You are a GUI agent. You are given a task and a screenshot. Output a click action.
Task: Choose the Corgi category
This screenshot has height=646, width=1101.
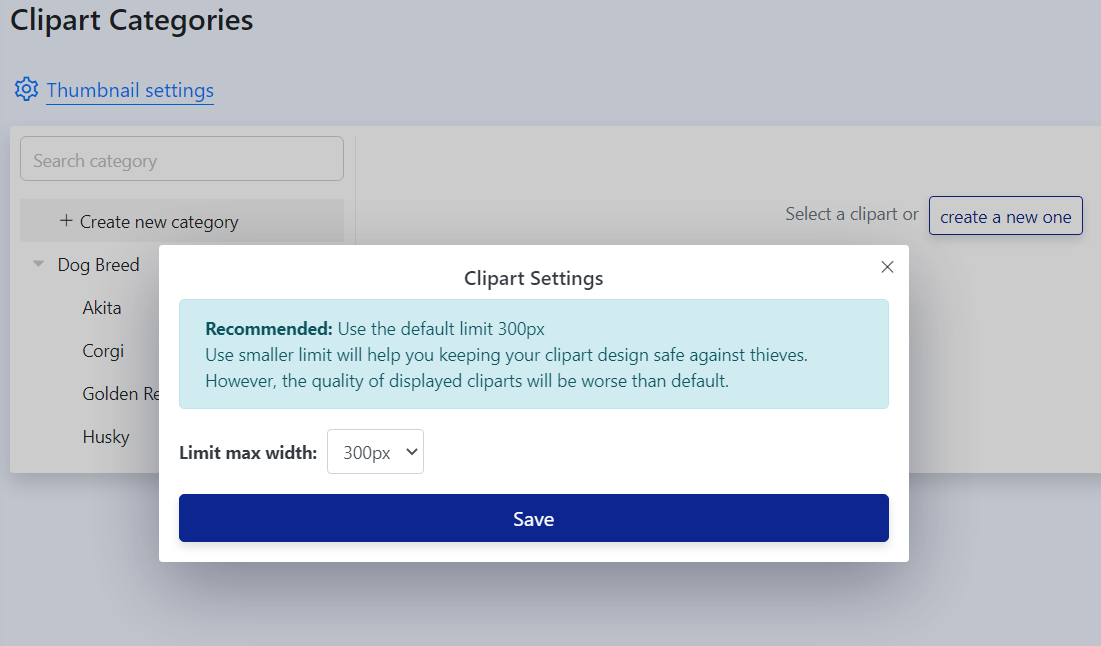[103, 351]
